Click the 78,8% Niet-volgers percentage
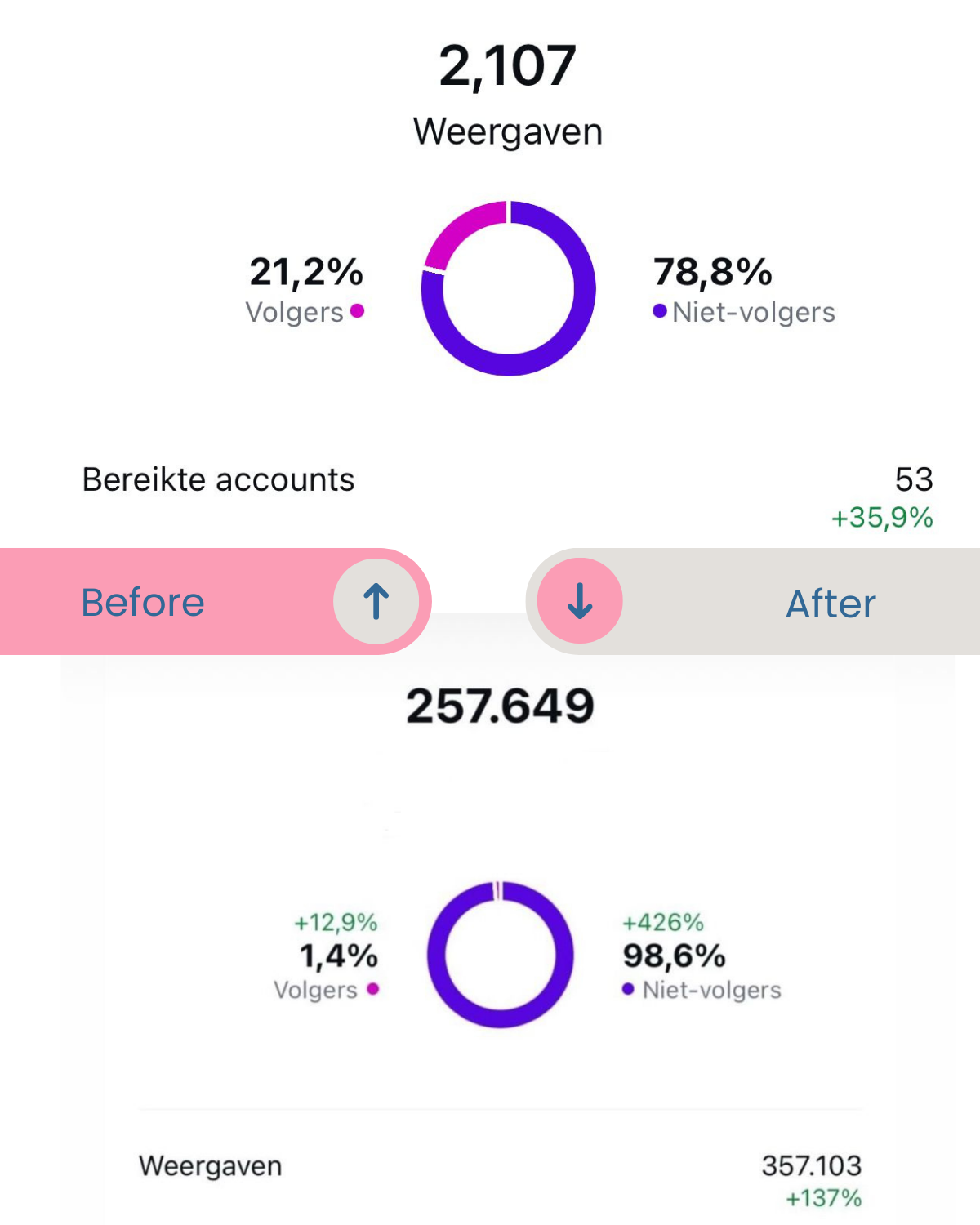980x1225 pixels. (x=713, y=272)
